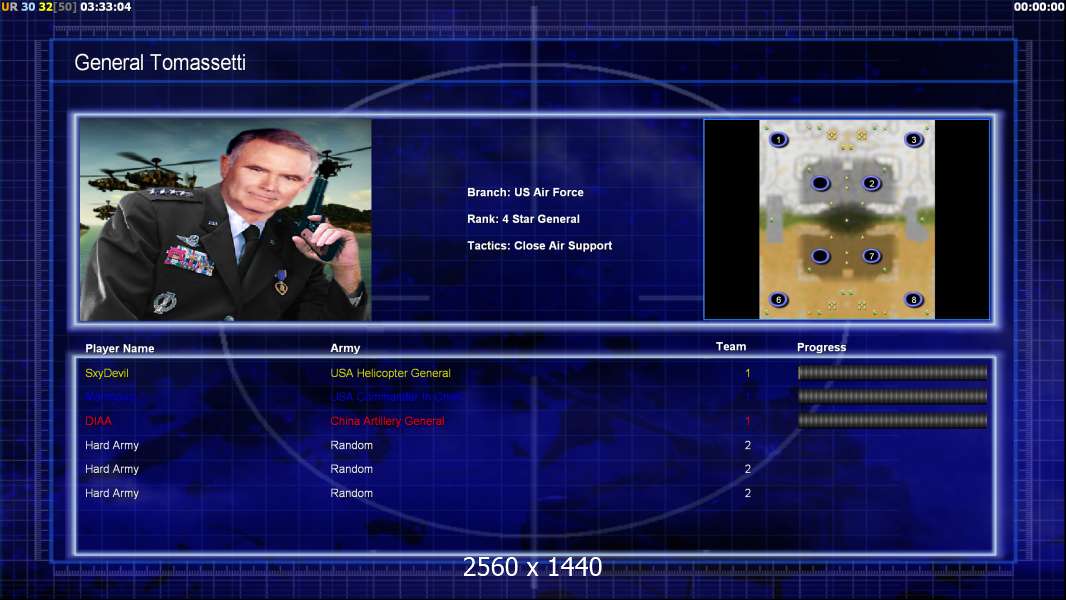Click the Army column header
Image resolution: width=1066 pixels, height=600 pixels.
pyautogui.click(x=345, y=348)
